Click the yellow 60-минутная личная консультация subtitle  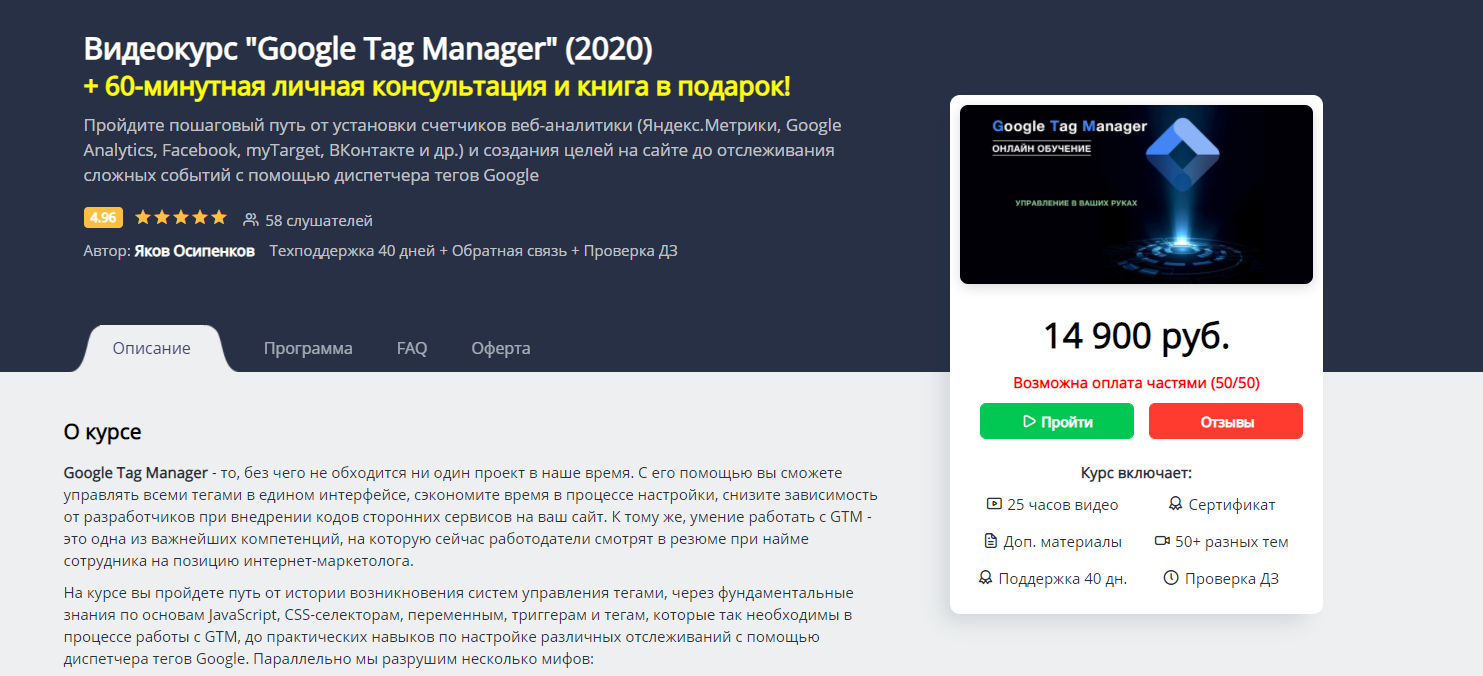[437, 86]
